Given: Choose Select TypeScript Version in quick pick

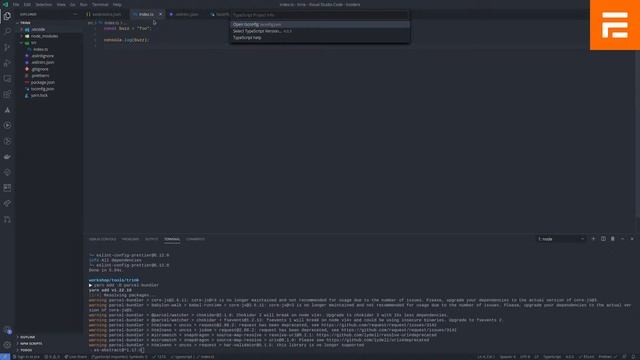Looking at the screenshot, I should 320,31.
